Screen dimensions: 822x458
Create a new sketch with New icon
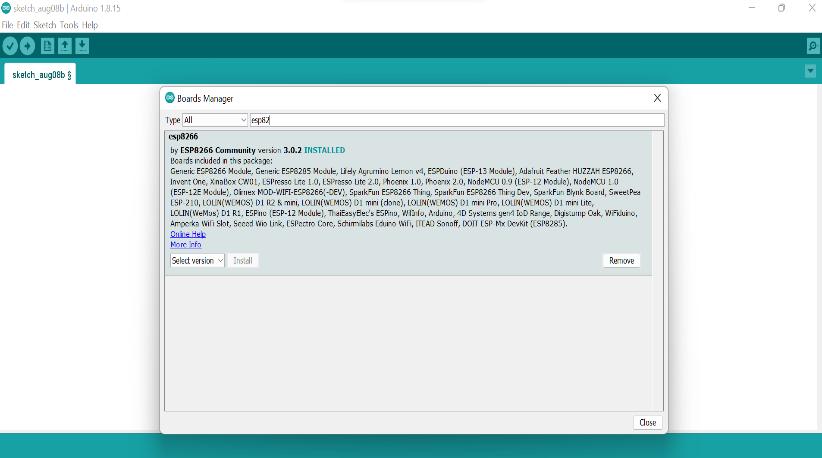coord(47,46)
